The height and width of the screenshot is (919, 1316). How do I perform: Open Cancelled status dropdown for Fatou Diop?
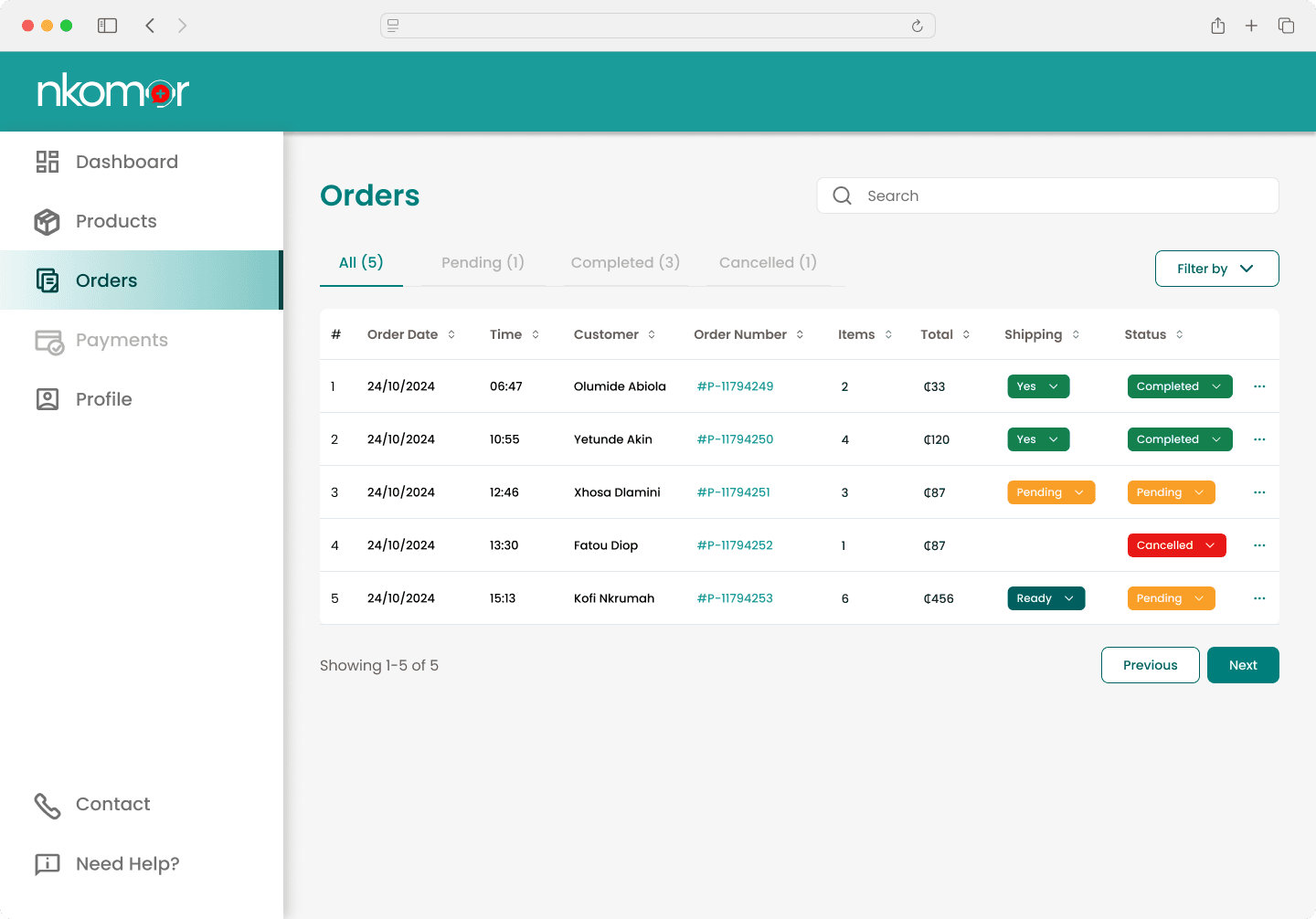click(x=1176, y=545)
